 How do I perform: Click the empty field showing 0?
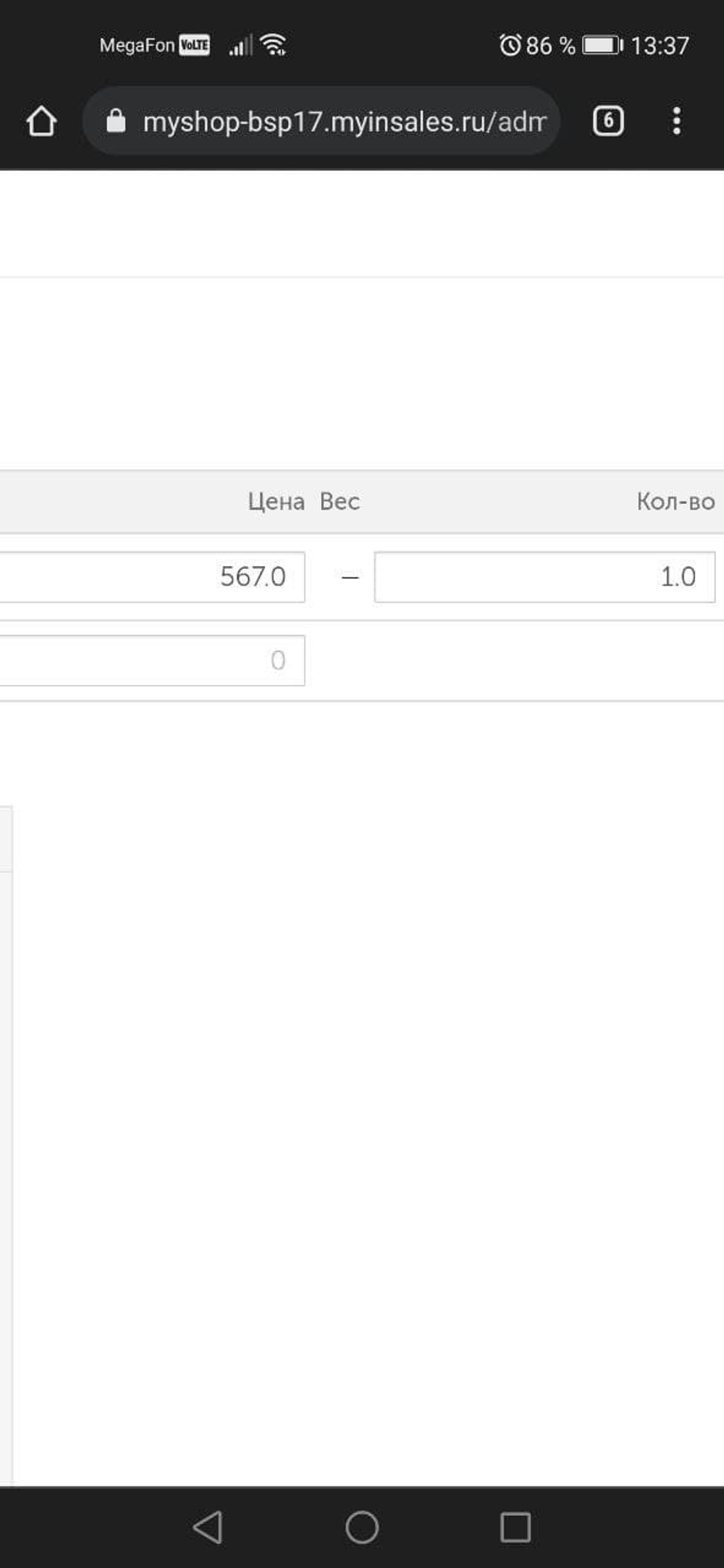(x=152, y=660)
